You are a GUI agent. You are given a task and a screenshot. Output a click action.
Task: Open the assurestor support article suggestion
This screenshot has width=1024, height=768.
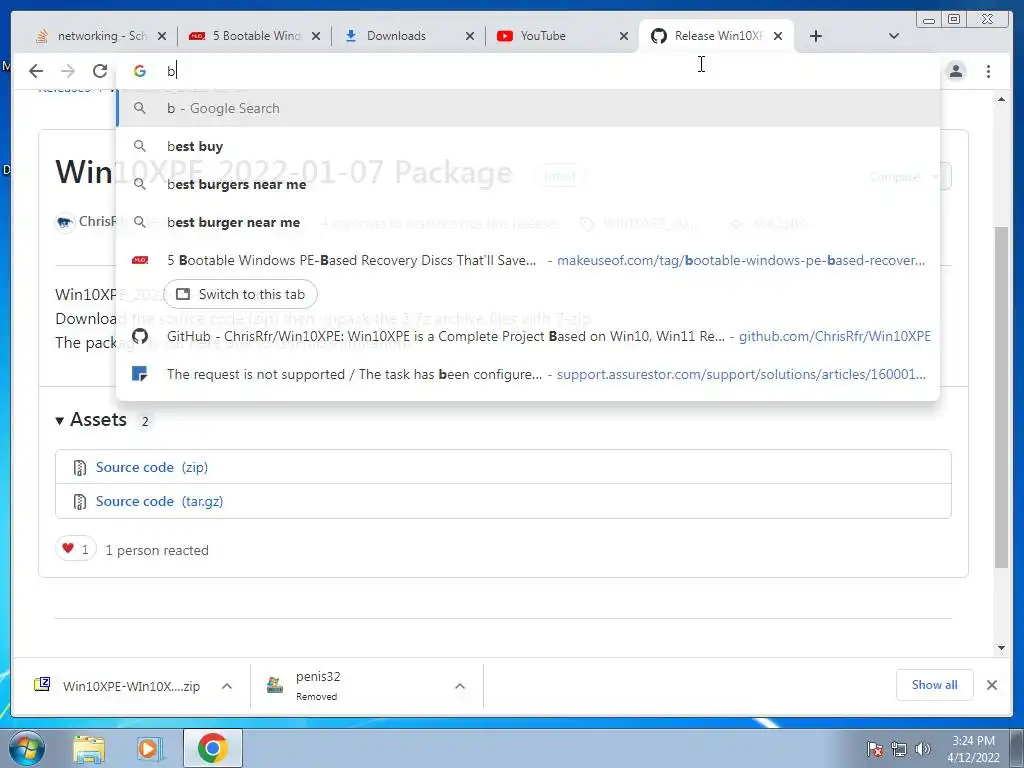tap(528, 374)
